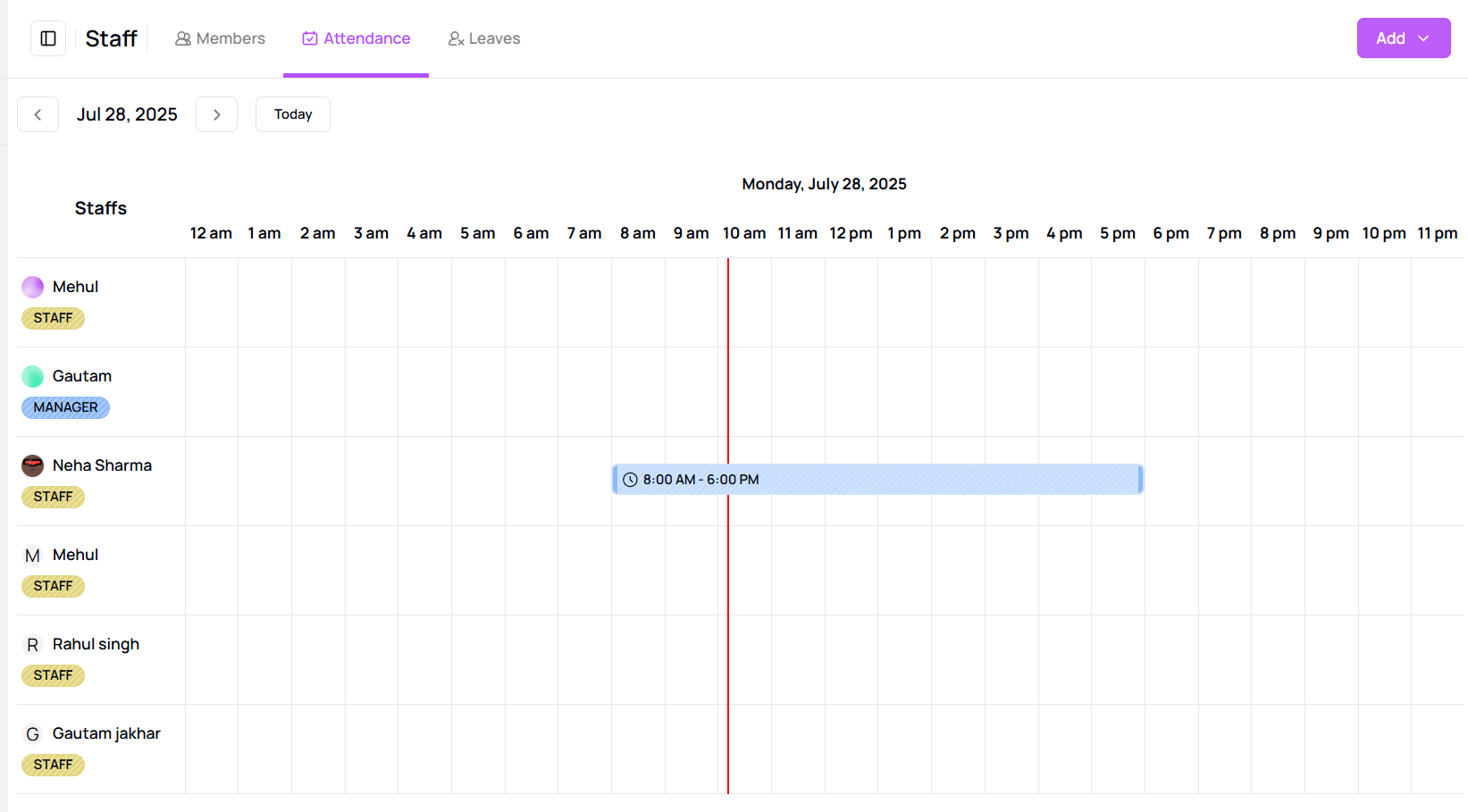
Task: Open the Add dropdown menu
Action: tap(1403, 38)
